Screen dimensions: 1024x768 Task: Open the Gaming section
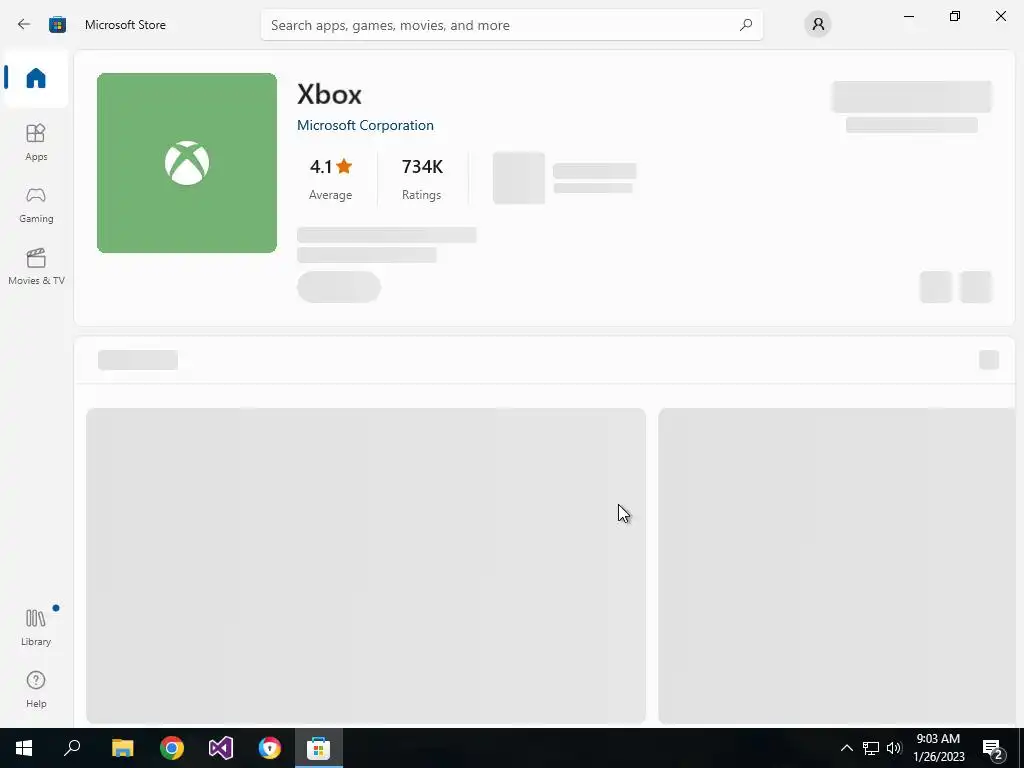pos(36,204)
